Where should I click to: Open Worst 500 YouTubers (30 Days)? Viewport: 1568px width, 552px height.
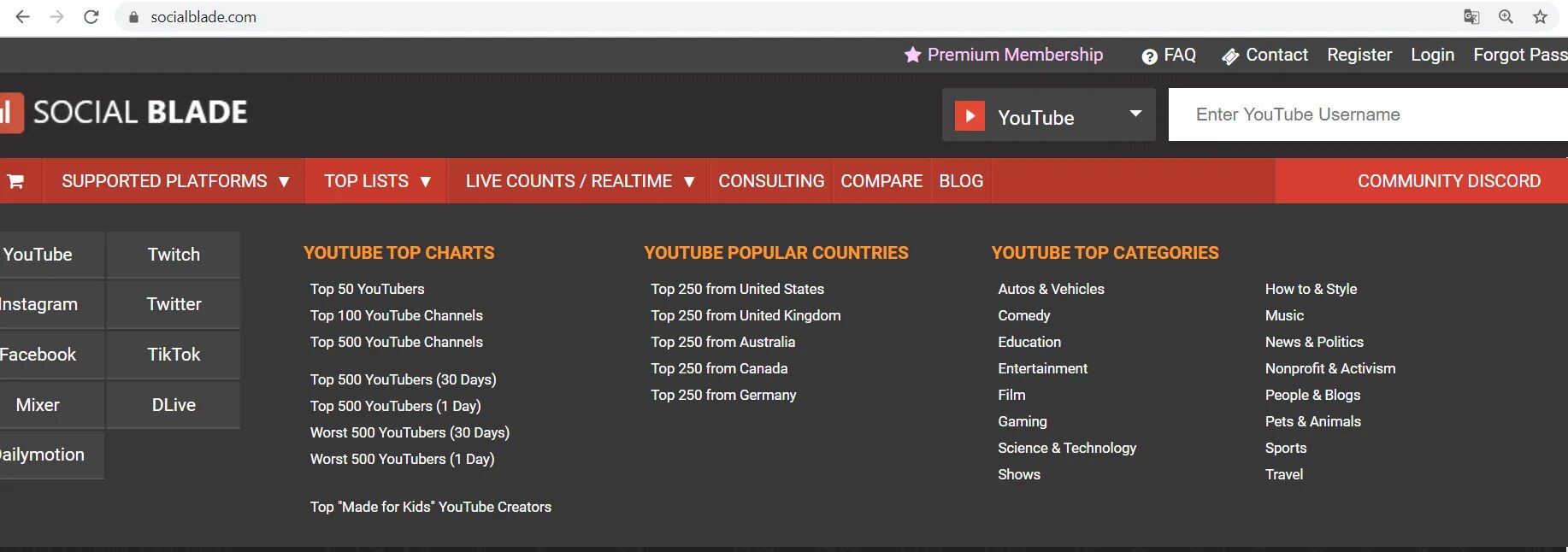pos(410,432)
